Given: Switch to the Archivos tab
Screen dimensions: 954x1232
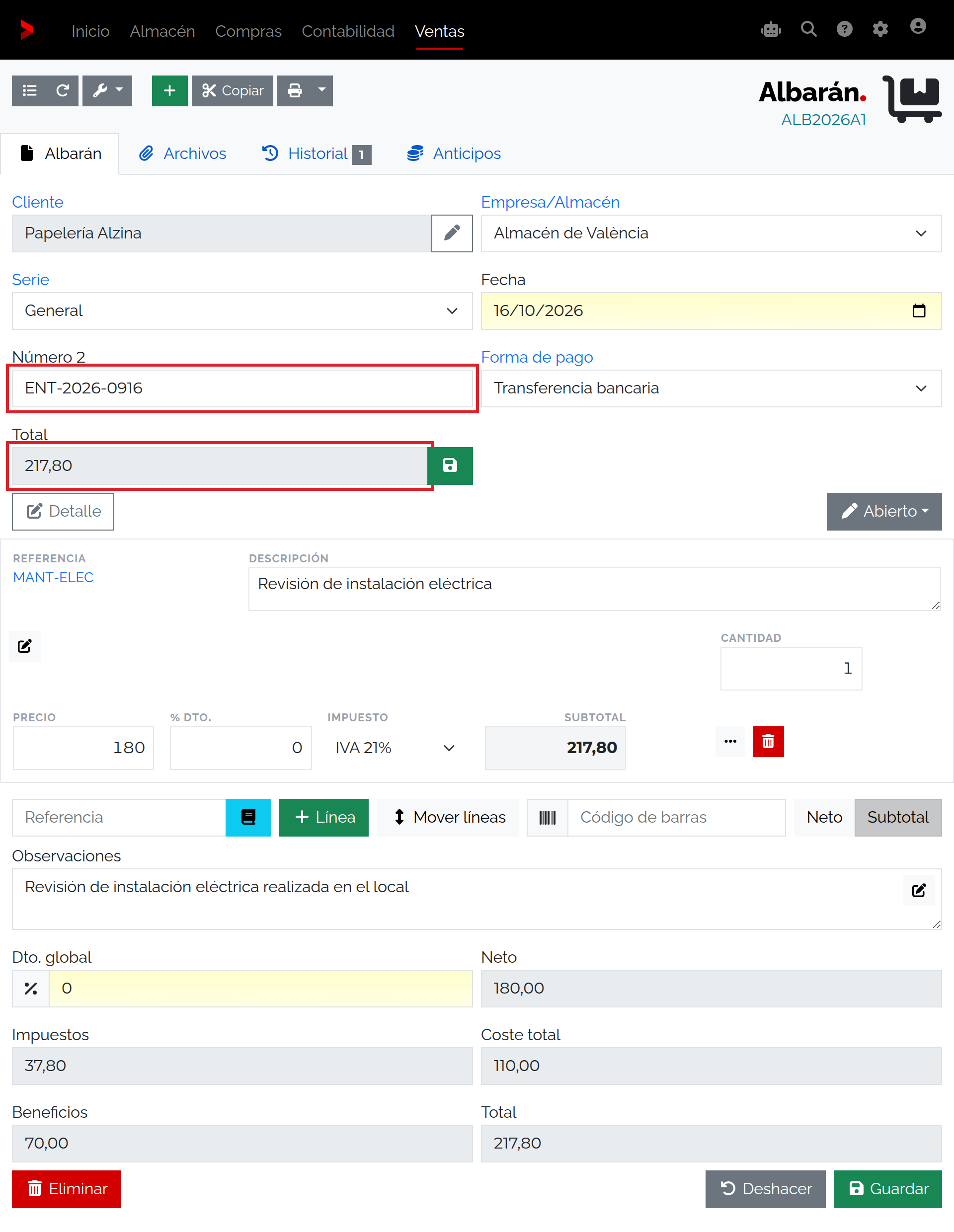Looking at the screenshot, I should tap(183, 154).
